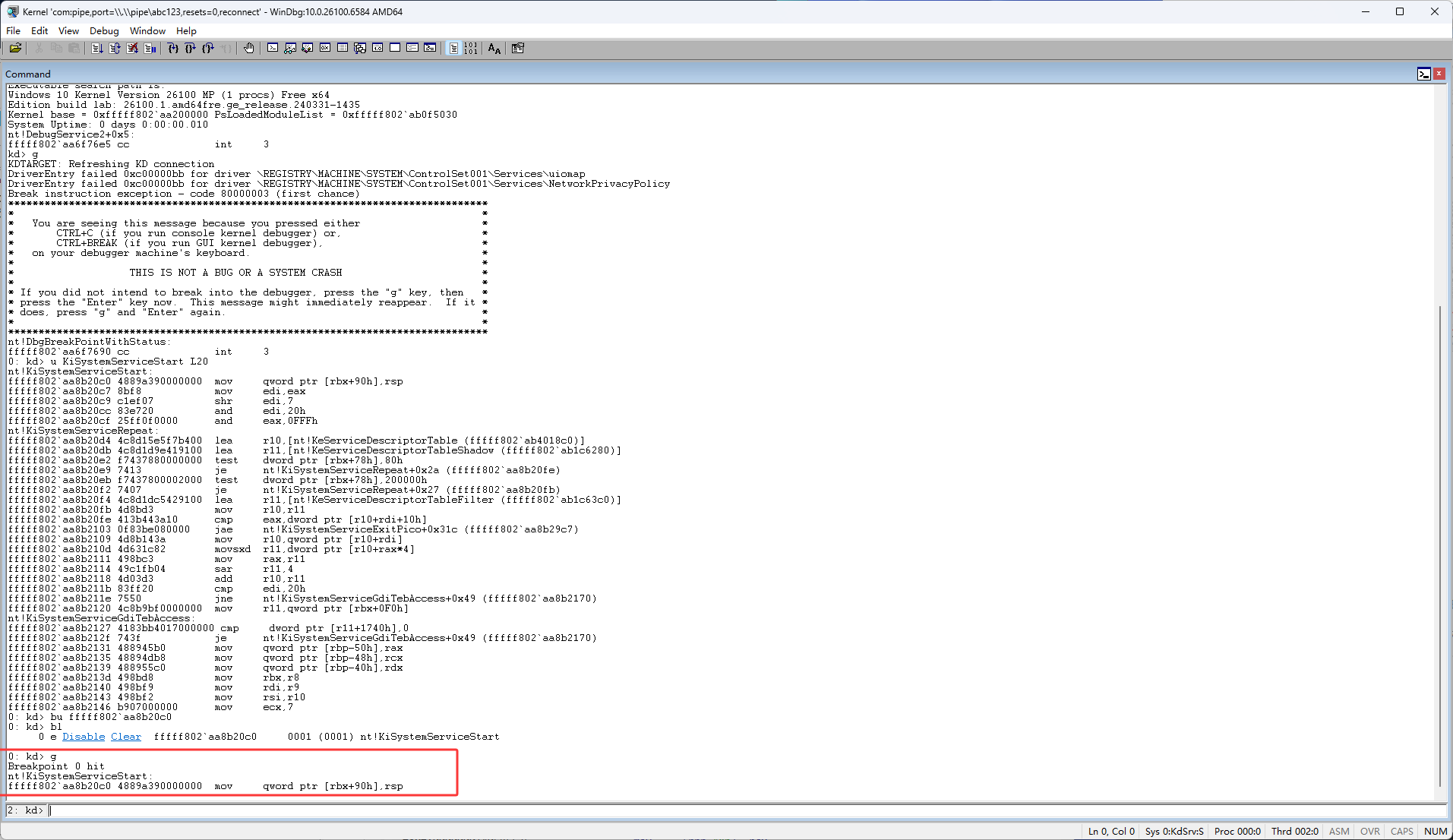The image size is (1453, 840).
Task: Open the Memory window via toolbar icon
Action: [x=343, y=49]
